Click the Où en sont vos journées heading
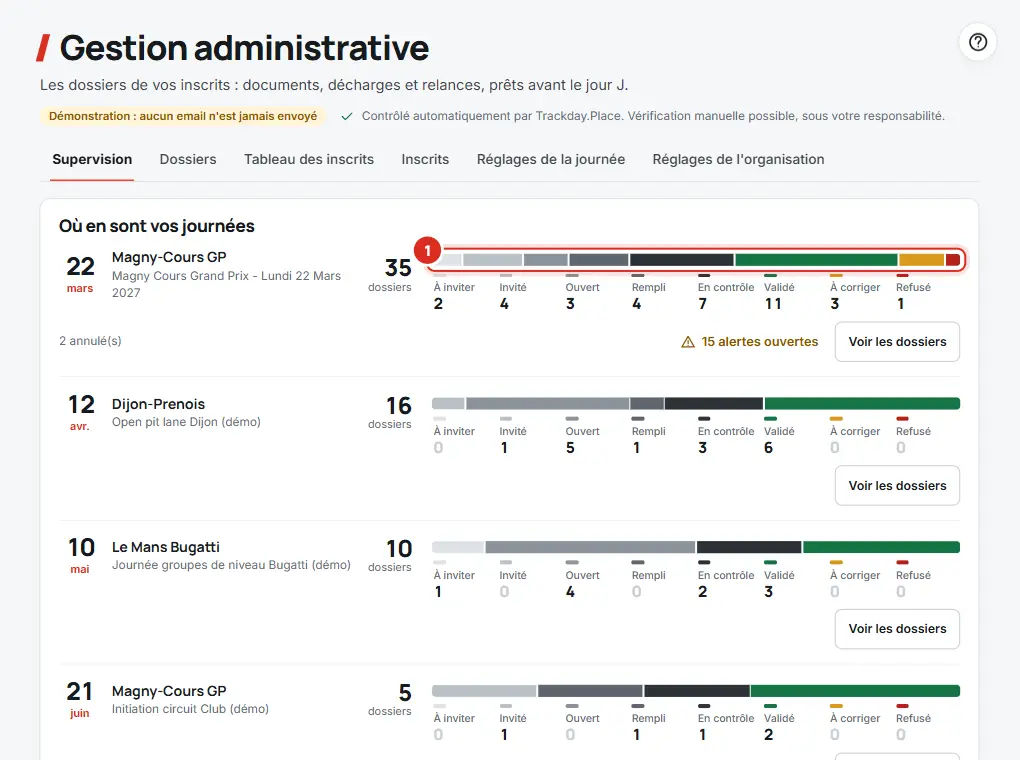The width and height of the screenshot is (1020, 760). [x=157, y=226]
